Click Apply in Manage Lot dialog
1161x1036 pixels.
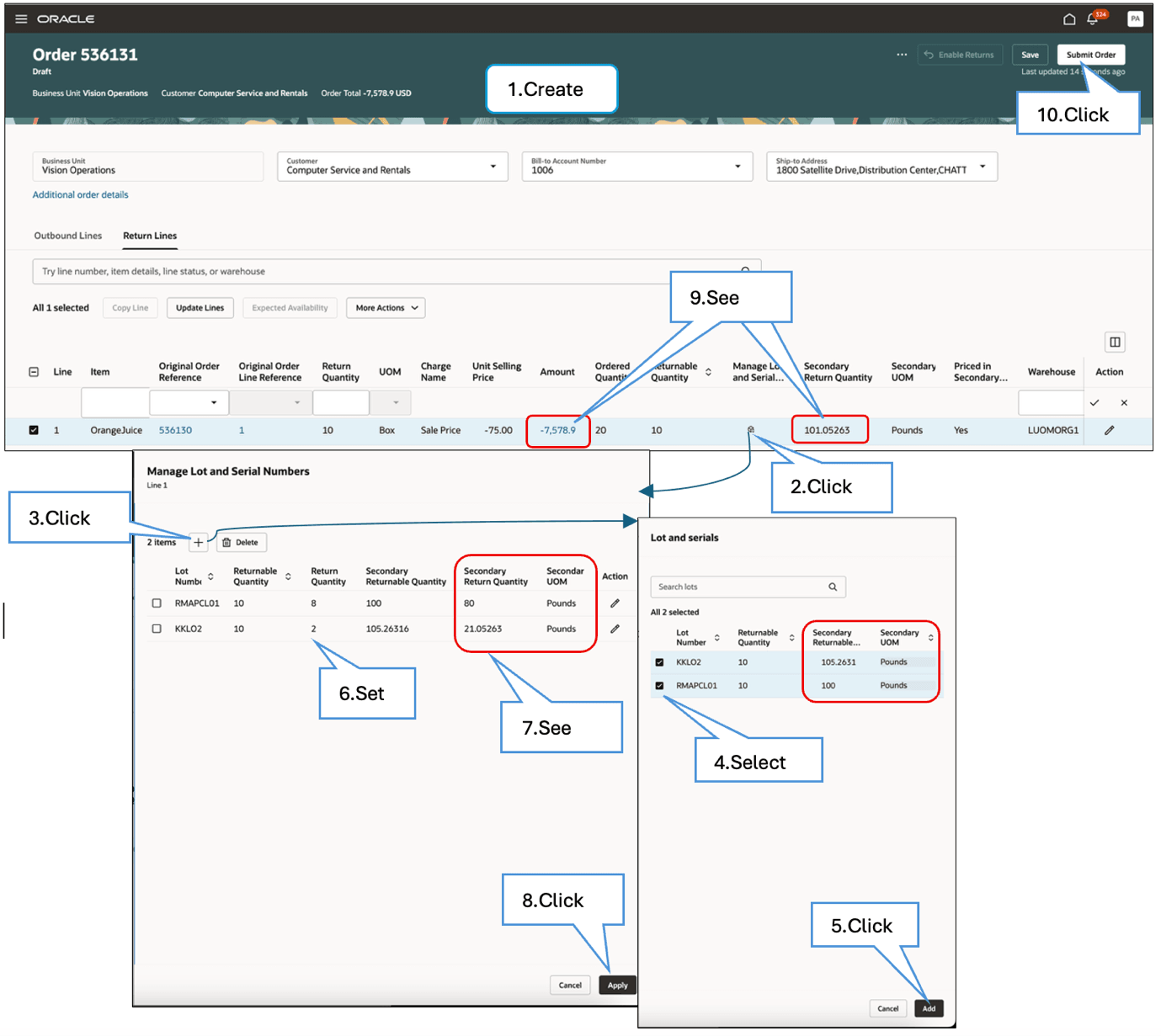pos(618,986)
